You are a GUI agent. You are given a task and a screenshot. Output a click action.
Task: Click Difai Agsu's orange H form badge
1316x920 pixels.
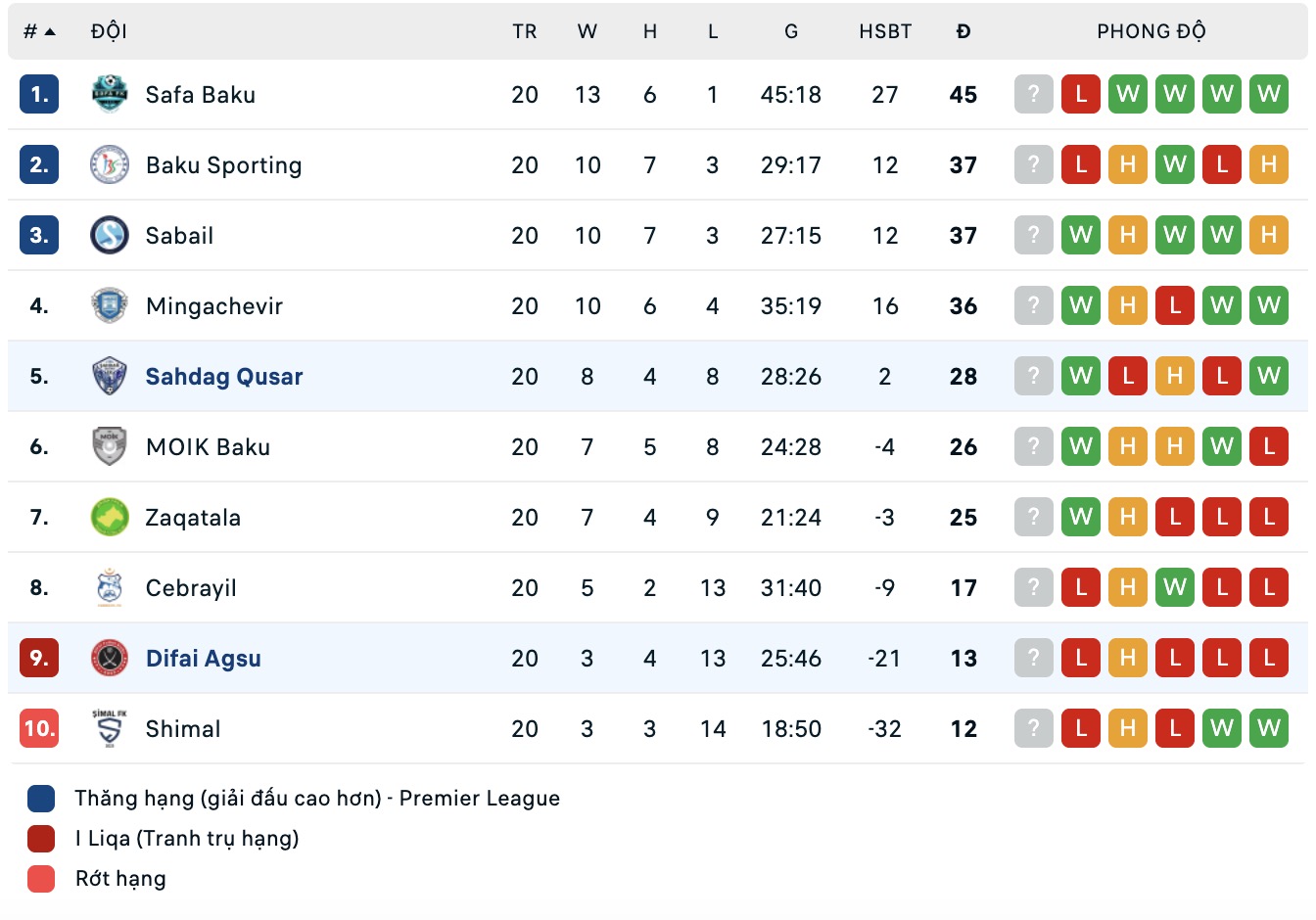pos(1128,659)
